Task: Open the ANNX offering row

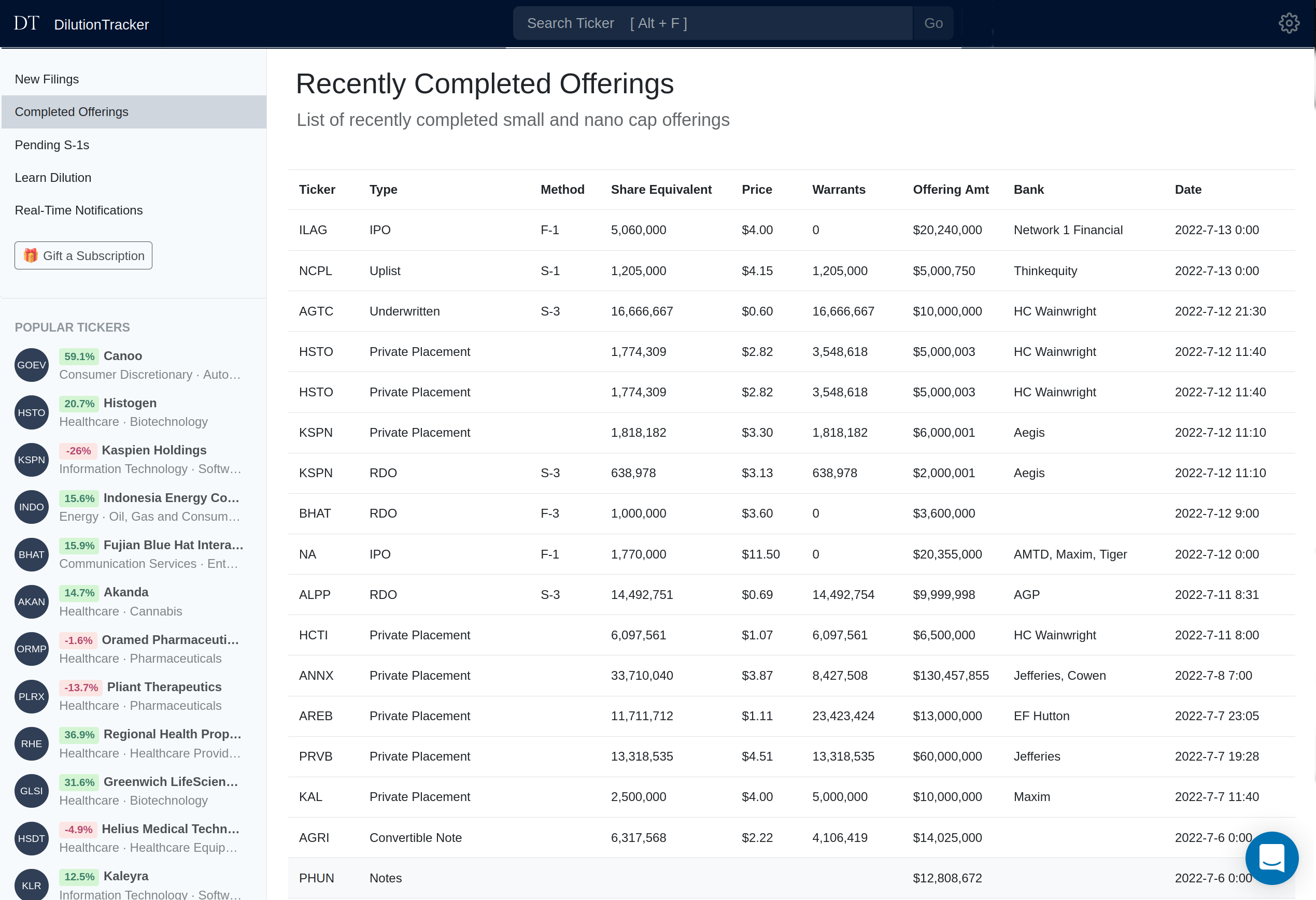Action: click(316, 676)
